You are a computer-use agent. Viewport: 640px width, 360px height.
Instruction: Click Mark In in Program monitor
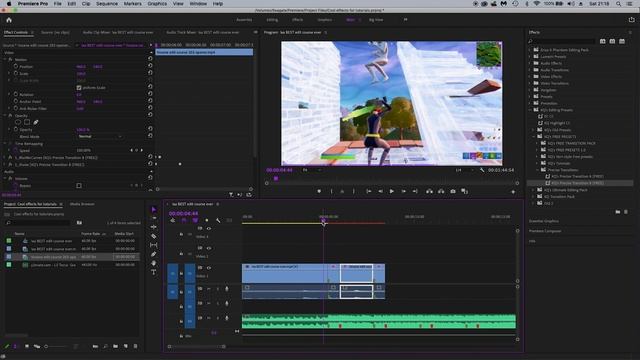[331, 191]
